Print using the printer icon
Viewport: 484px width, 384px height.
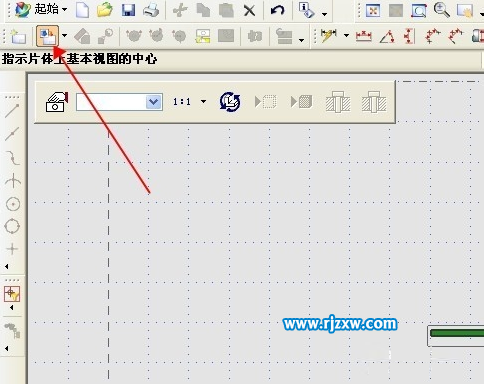click(x=151, y=10)
